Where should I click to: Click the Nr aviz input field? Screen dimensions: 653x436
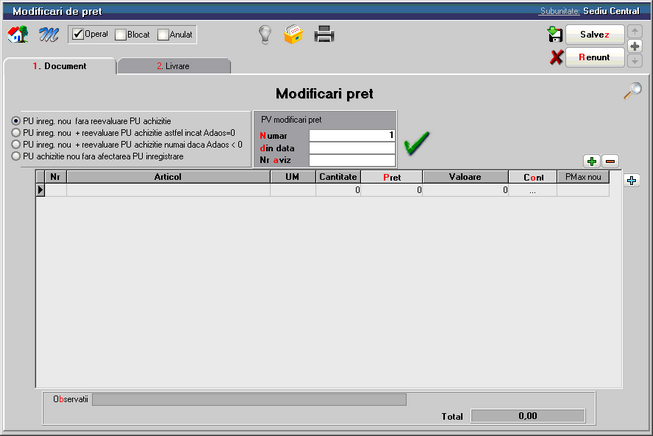click(352, 160)
